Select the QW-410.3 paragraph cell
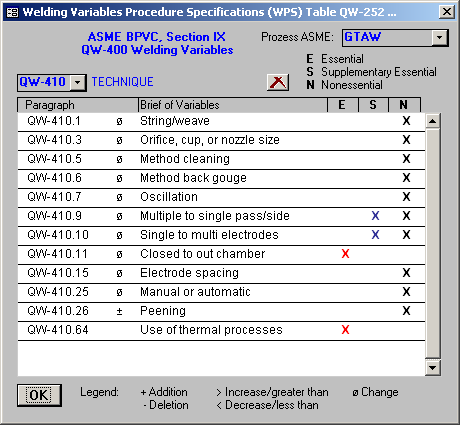460x425 pixels. click(x=54, y=140)
